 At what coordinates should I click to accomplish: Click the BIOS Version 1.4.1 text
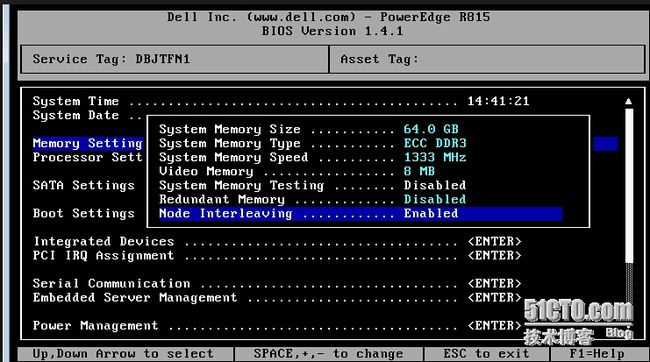click(332, 32)
